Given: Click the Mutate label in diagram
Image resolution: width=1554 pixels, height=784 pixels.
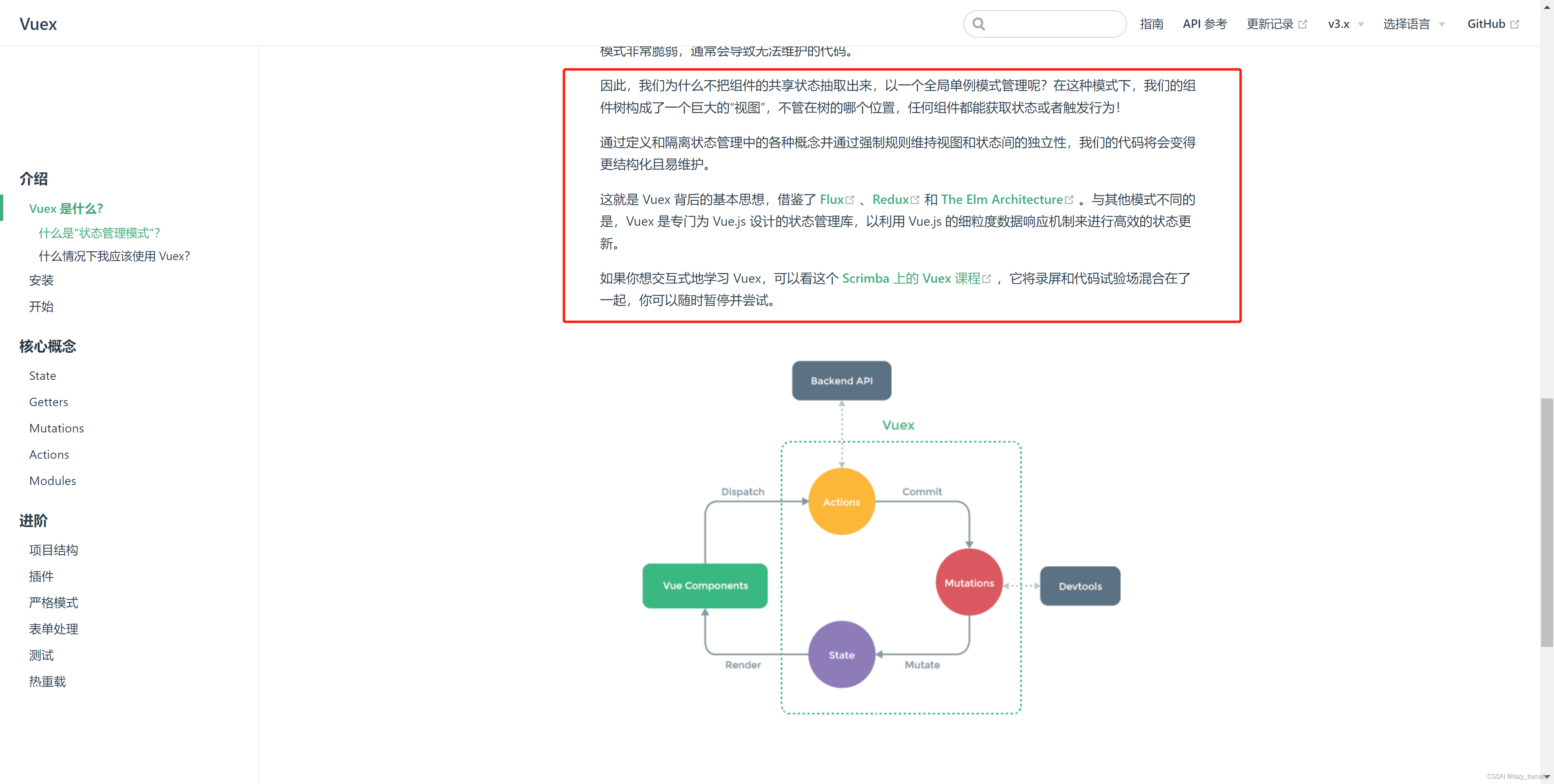Looking at the screenshot, I should [922, 665].
